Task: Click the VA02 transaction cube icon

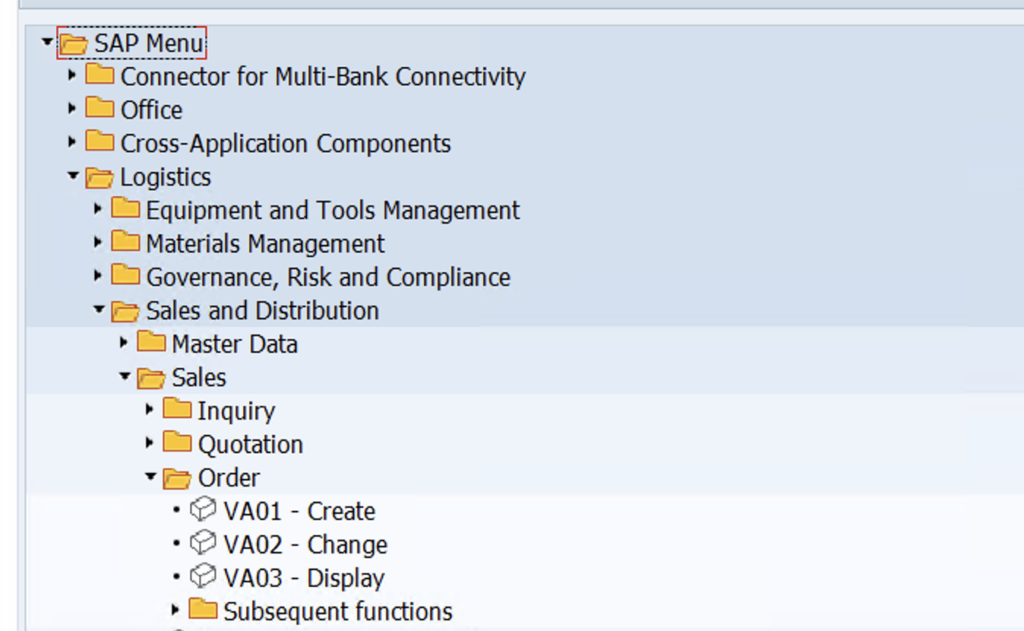Action: pos(203,542)
